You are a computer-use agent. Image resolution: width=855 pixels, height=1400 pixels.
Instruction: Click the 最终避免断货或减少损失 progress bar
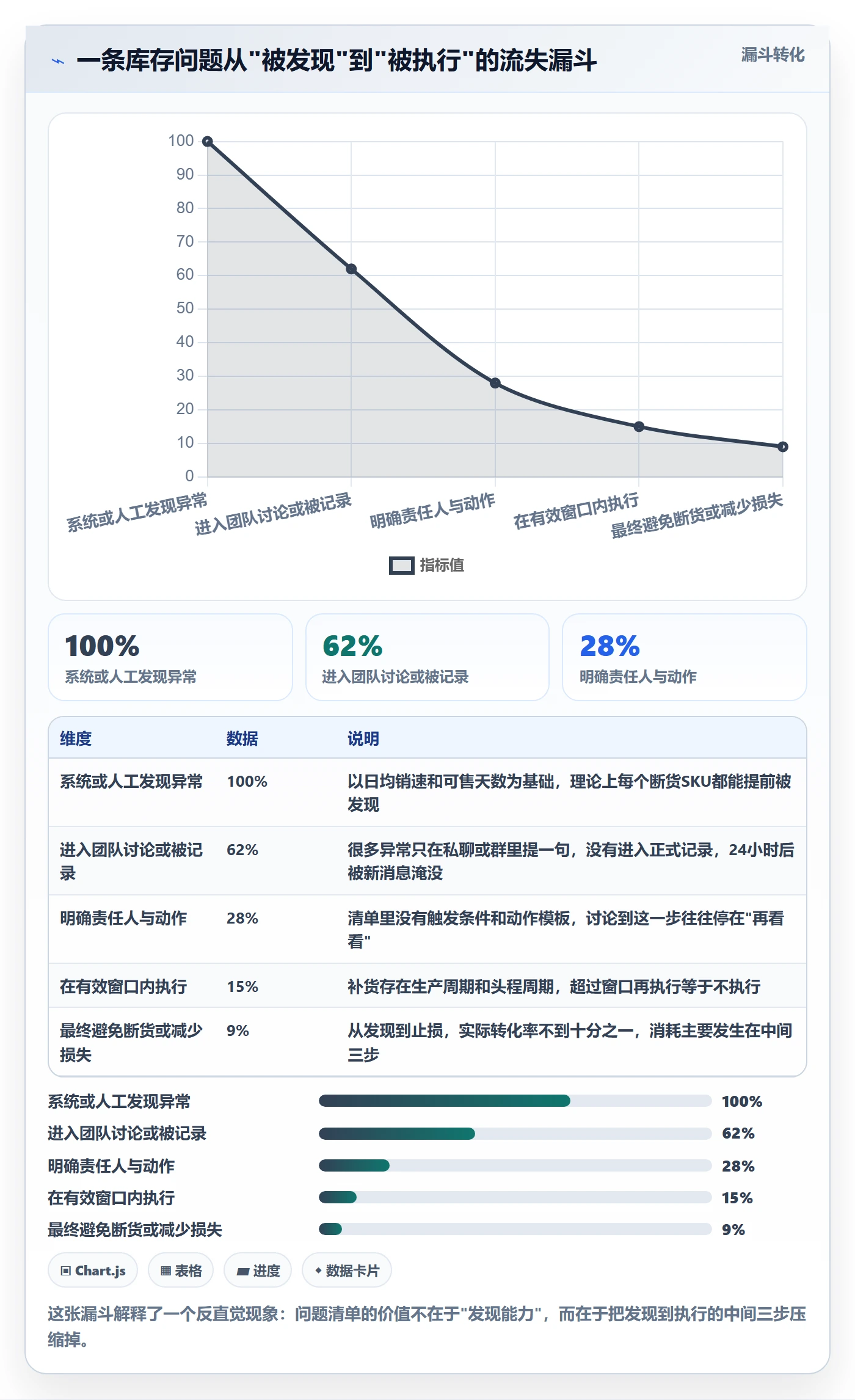[x=515, y=1229]
